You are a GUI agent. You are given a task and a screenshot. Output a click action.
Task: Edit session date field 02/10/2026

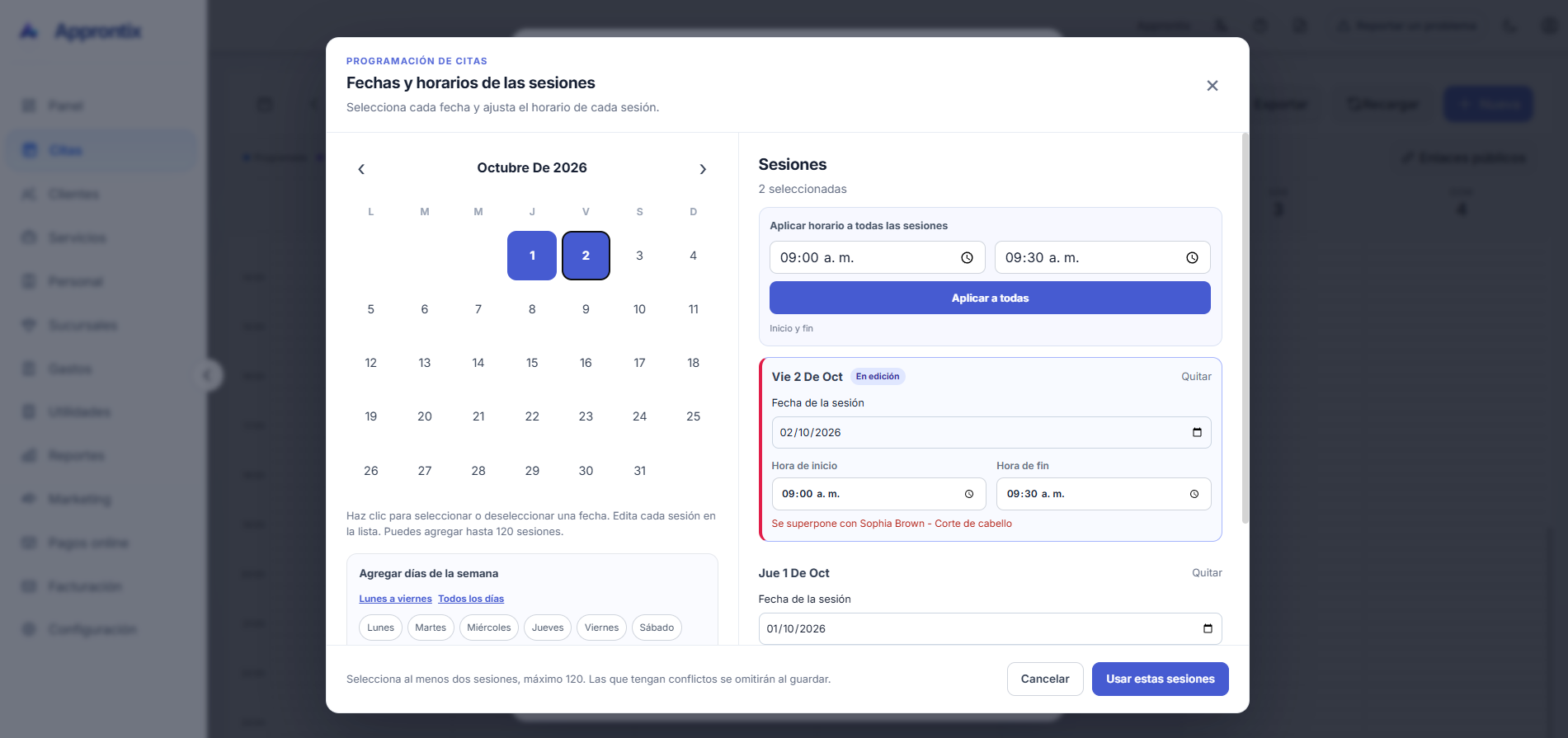point(991,433)
